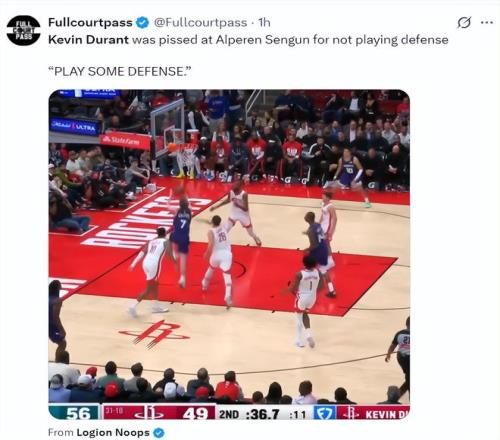Click the "PLAY SOME DEFENSE." quote text

(120, 71)
